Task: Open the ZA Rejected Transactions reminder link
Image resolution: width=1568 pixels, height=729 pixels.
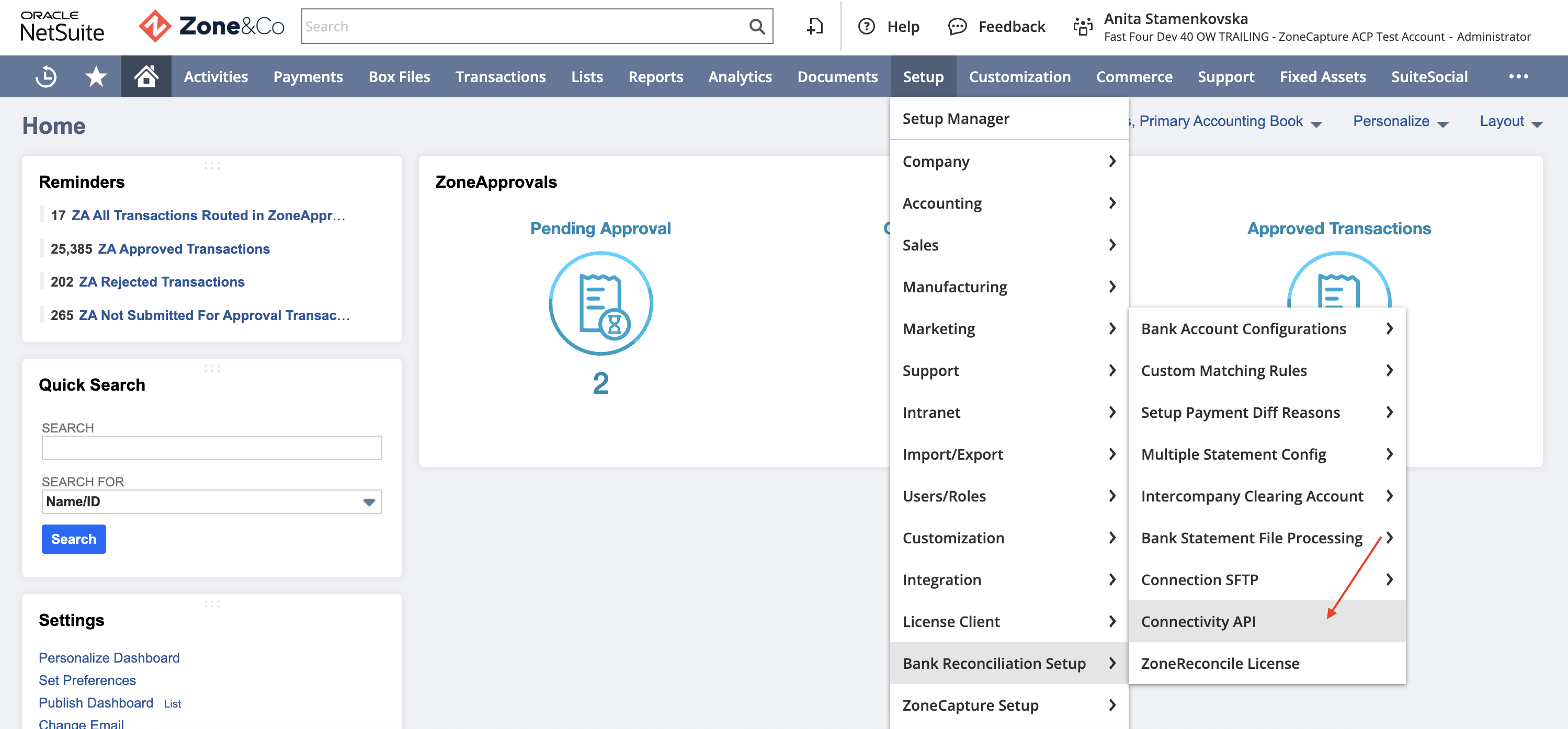Action: (163, 281)
